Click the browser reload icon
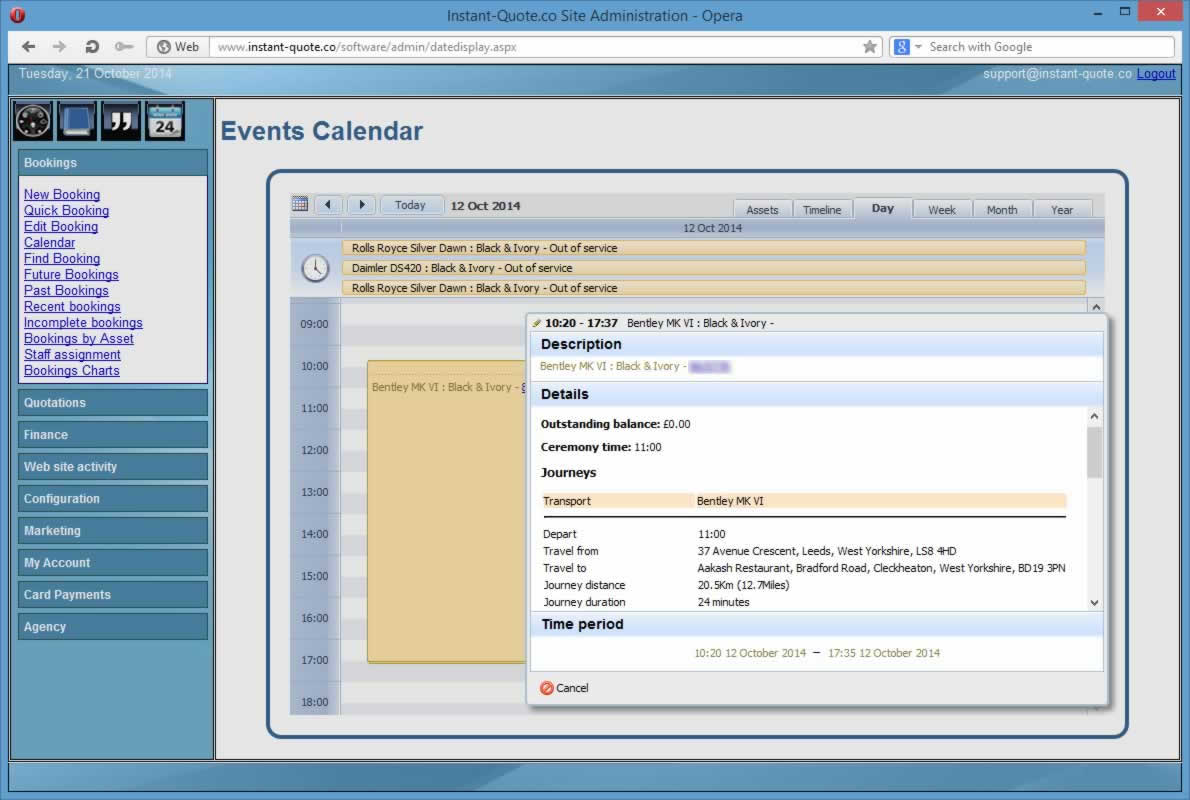1190x800 pixels. (x=92, y=46)
